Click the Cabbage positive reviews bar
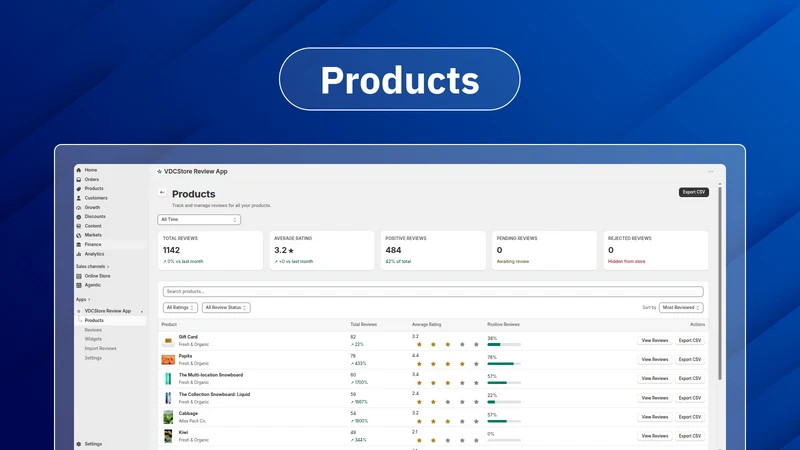This screenshot has width=800, height=450. click(504, 421)
